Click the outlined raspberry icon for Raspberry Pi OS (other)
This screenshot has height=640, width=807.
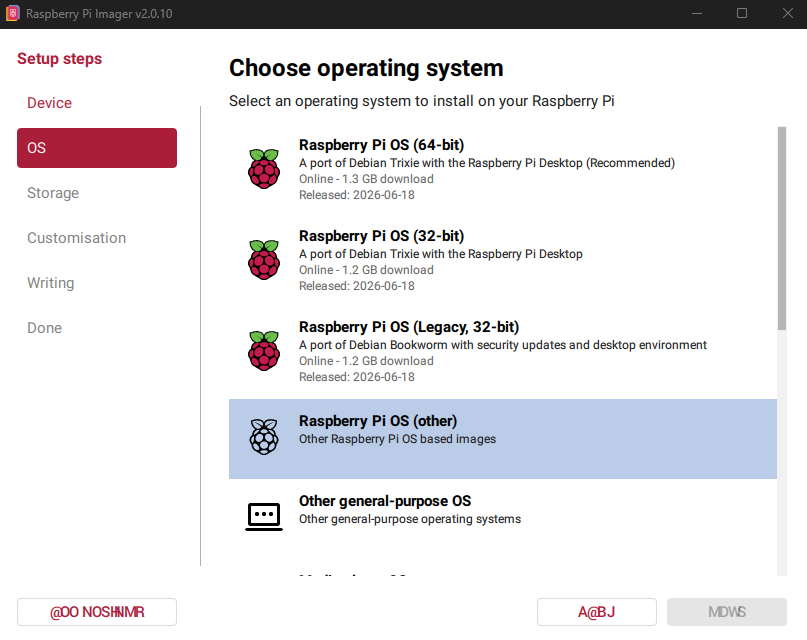[264, 437]
